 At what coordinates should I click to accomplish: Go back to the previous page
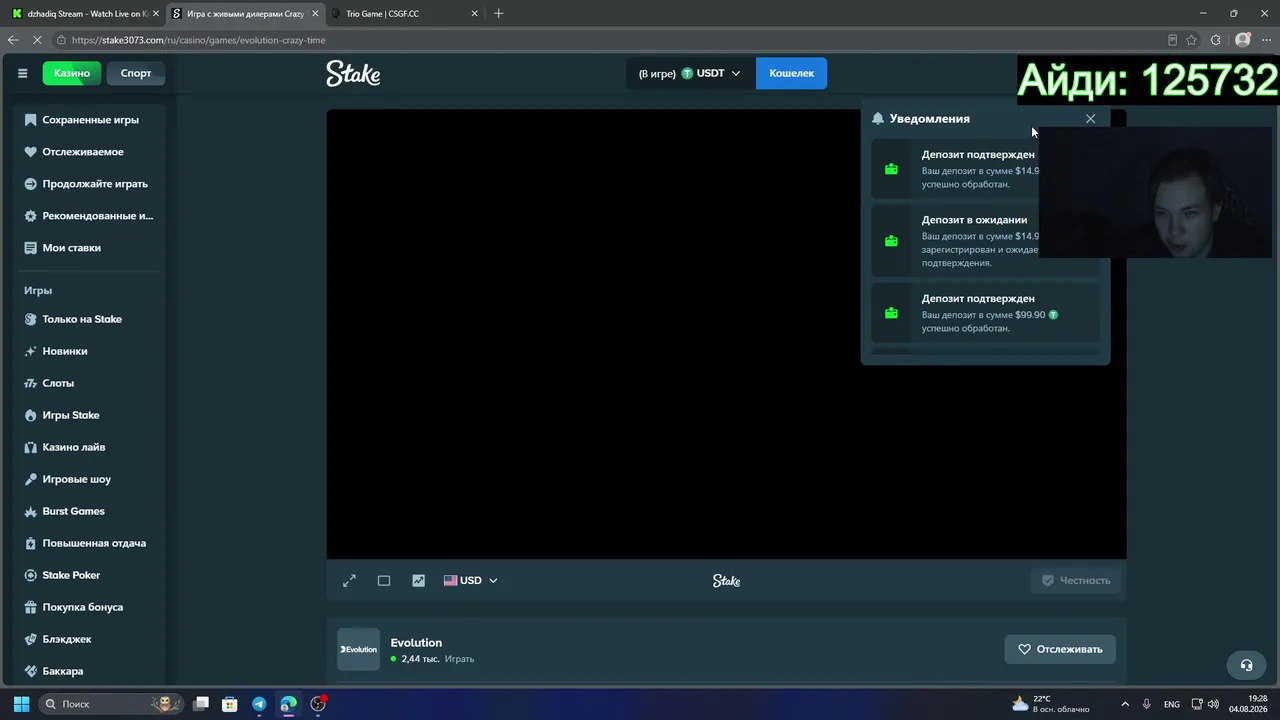13,40
